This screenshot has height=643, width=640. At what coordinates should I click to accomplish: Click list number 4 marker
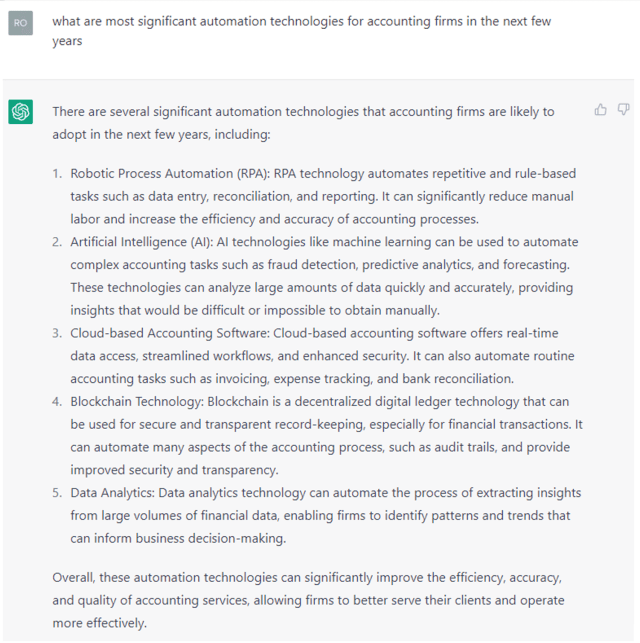coord(57,402)
